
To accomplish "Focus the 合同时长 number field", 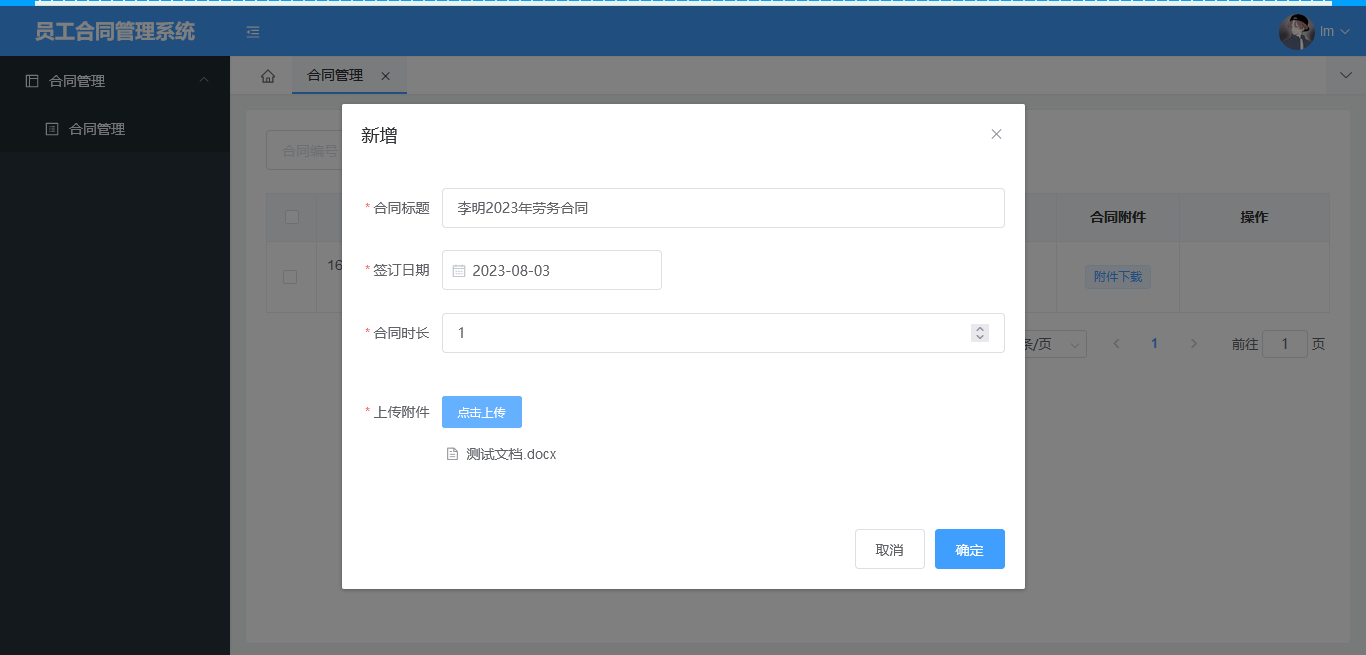I will point(723,333).
